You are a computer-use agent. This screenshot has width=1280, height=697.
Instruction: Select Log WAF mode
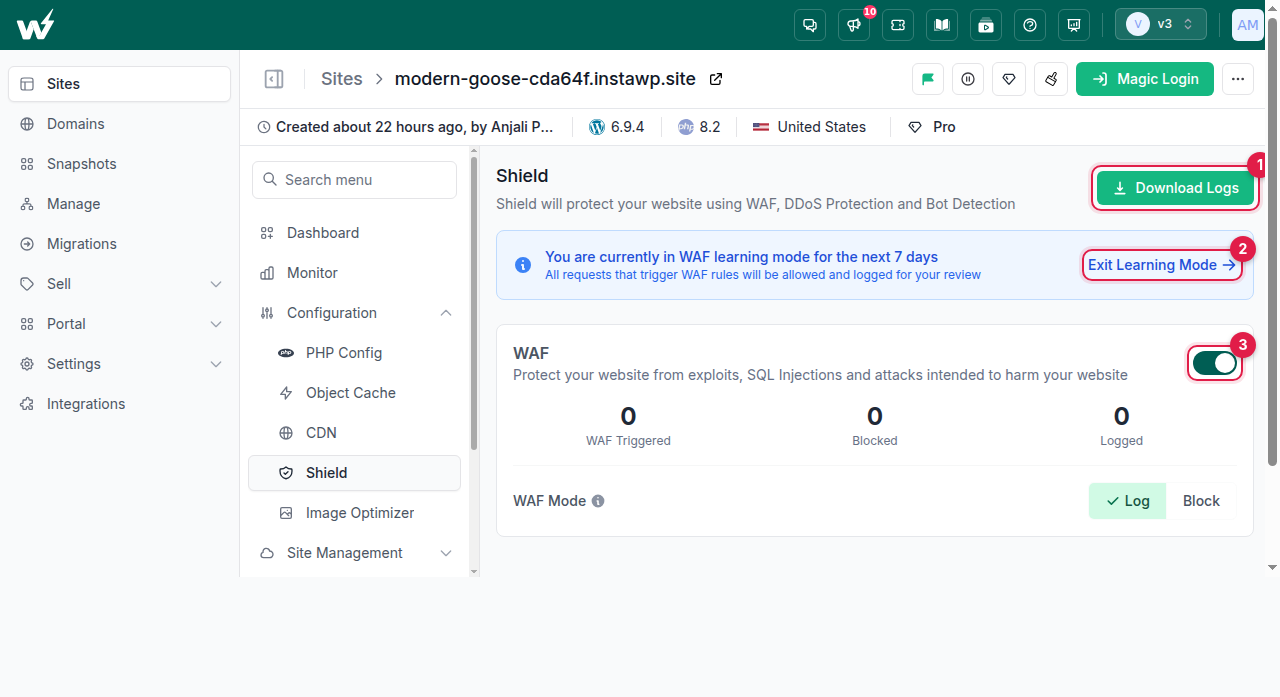pyautogui.click(x=1127, y=501)
